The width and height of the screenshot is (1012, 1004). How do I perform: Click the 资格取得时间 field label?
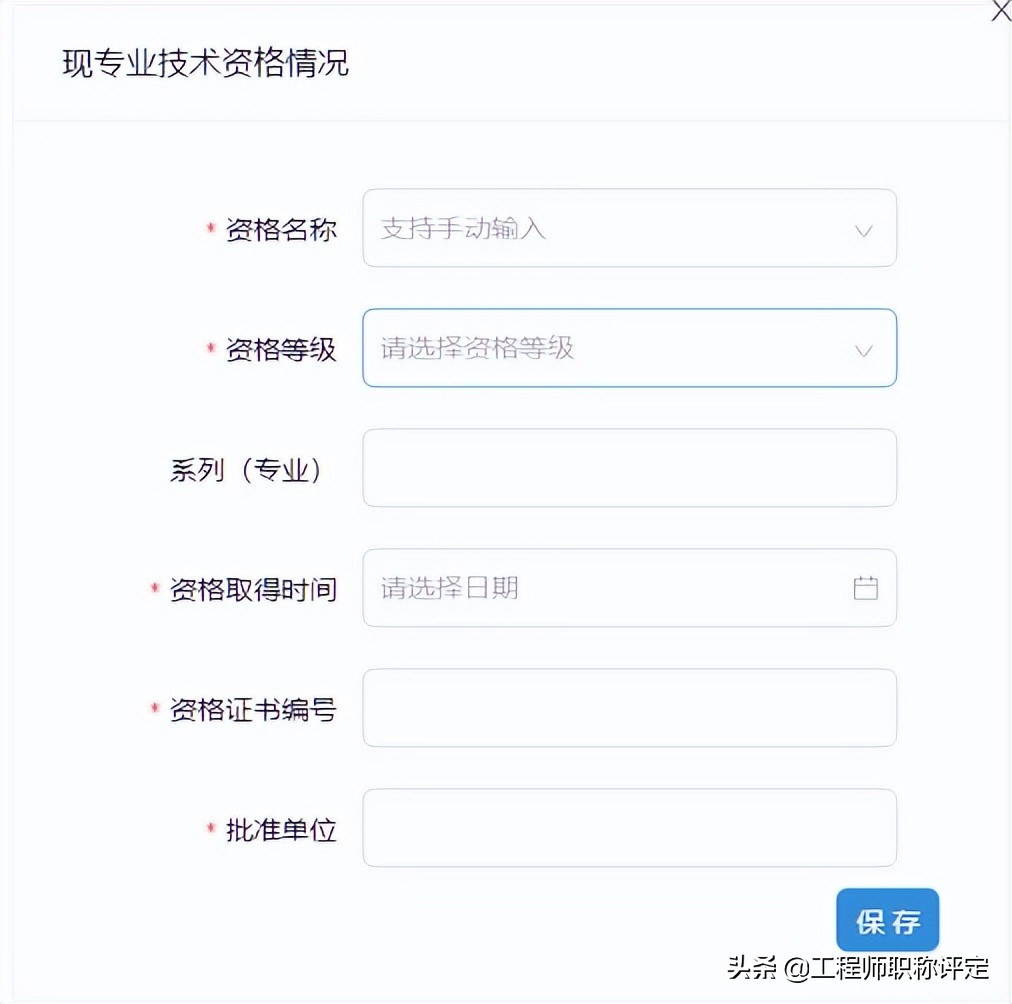tap(253, 590)
